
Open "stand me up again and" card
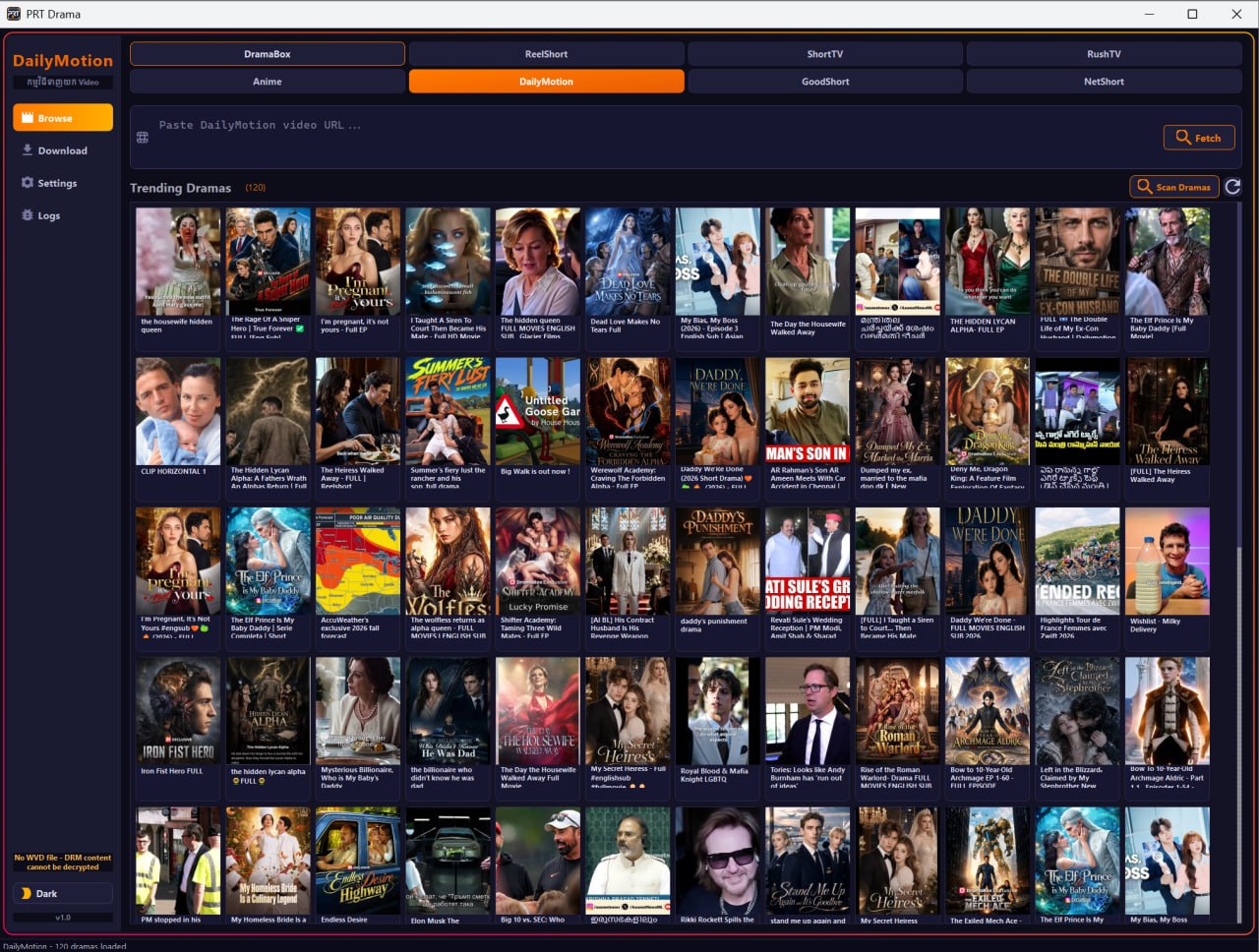click(809, 866)
